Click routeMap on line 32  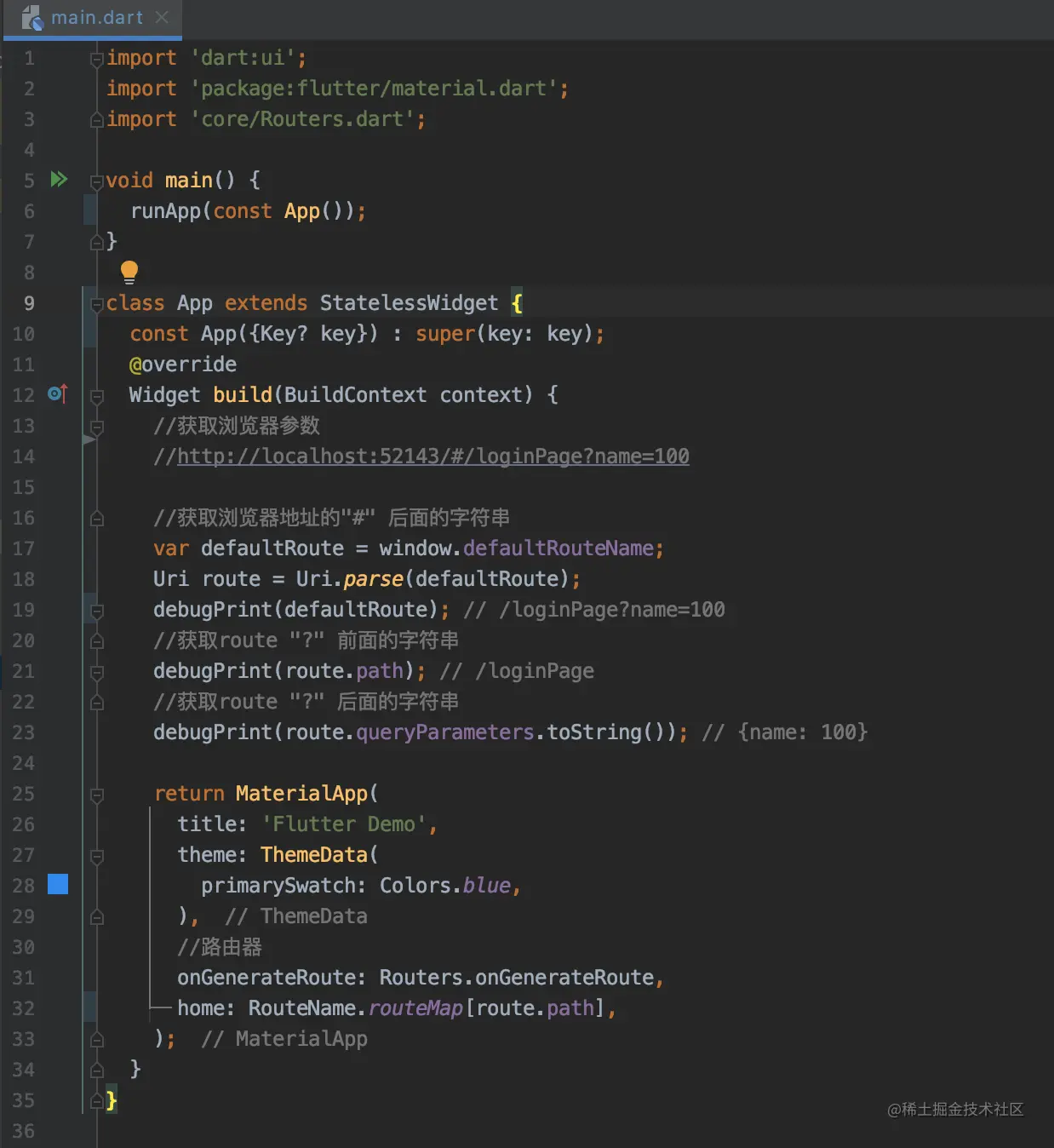[415, 1008]
